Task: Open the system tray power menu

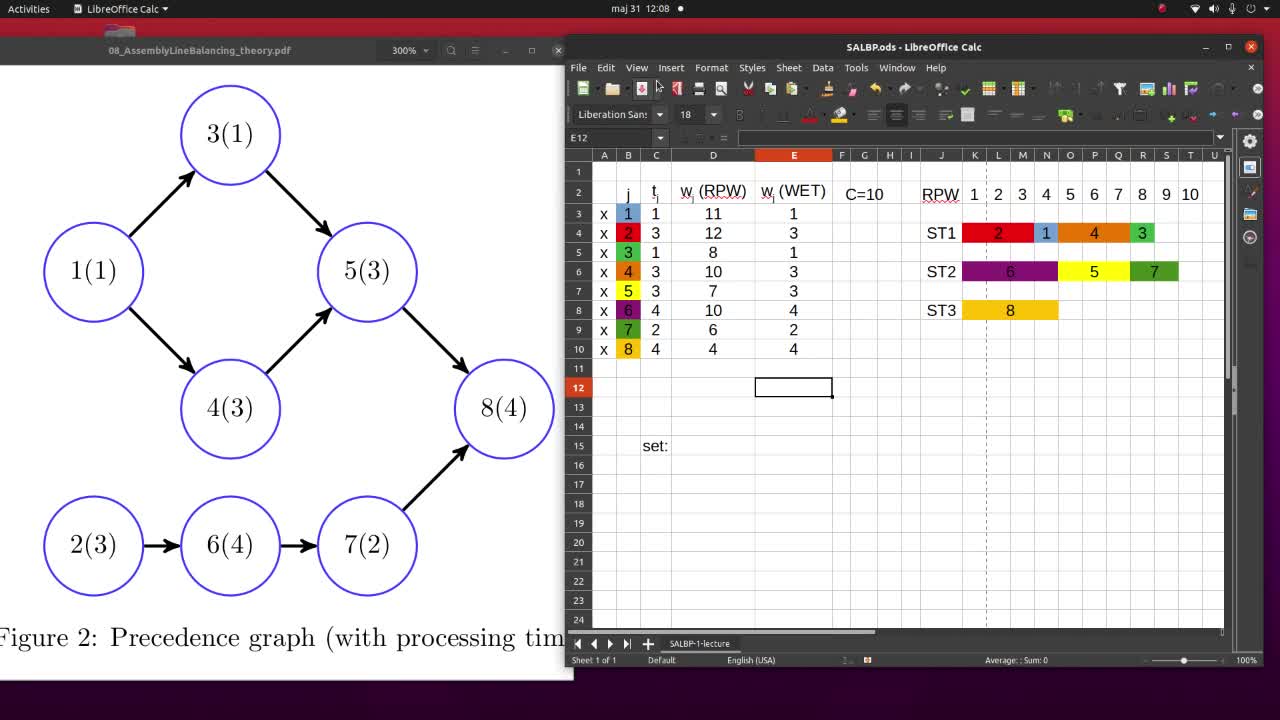Action: pos(1256,9)
